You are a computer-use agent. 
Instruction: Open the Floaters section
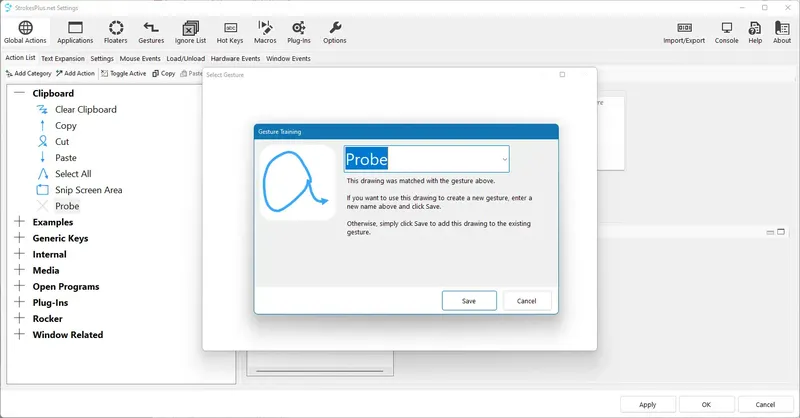click(116, 32)
